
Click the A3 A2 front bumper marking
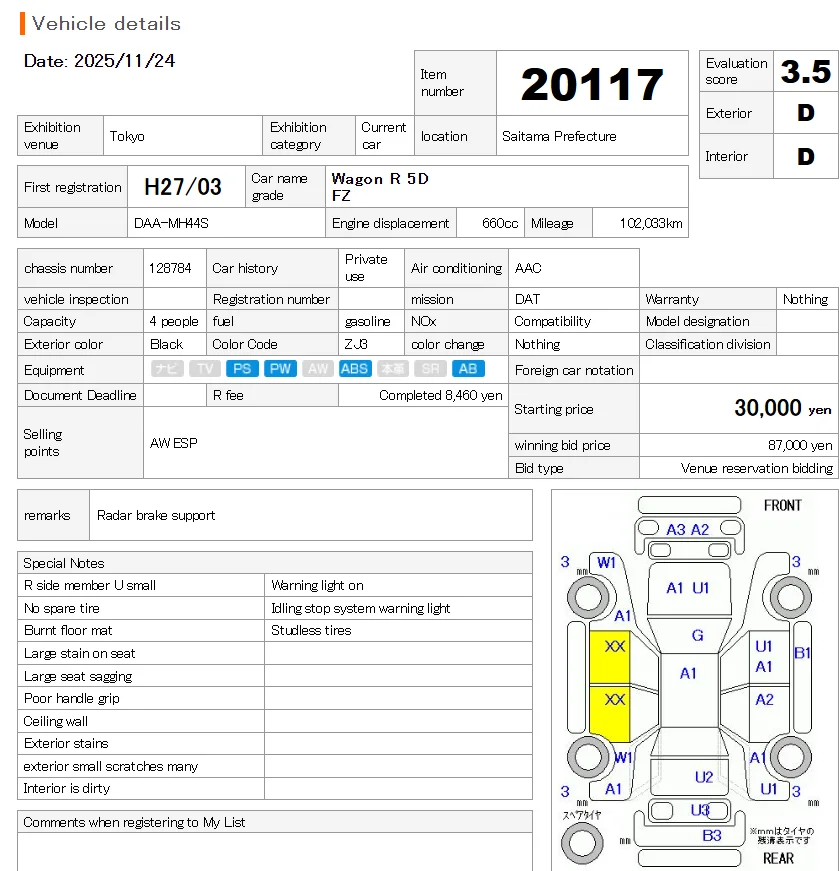click(x=688, y=530)
